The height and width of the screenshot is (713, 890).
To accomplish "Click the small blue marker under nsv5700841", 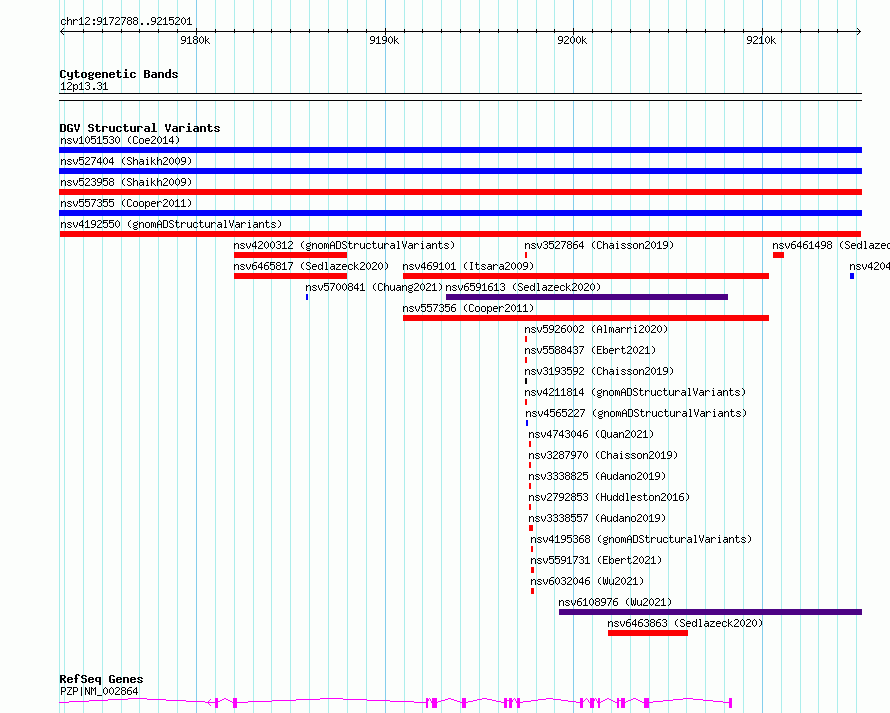I will click(307, 297).
